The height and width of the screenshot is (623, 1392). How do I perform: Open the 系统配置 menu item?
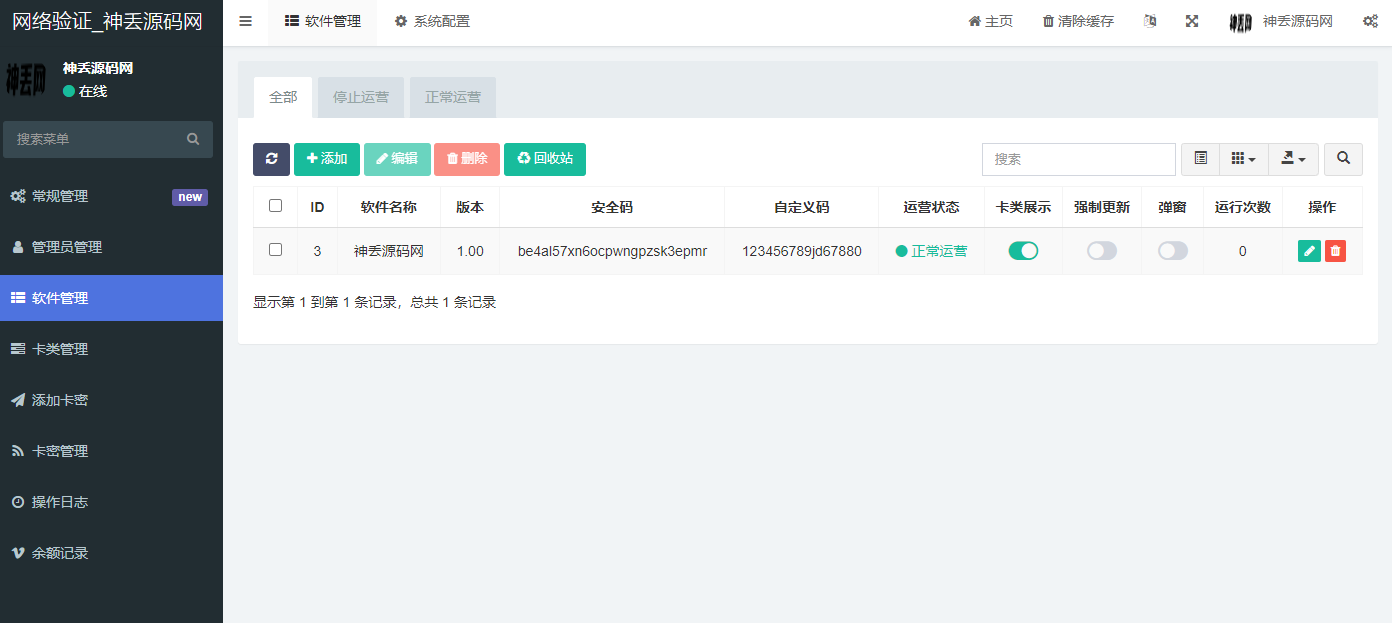432,20
